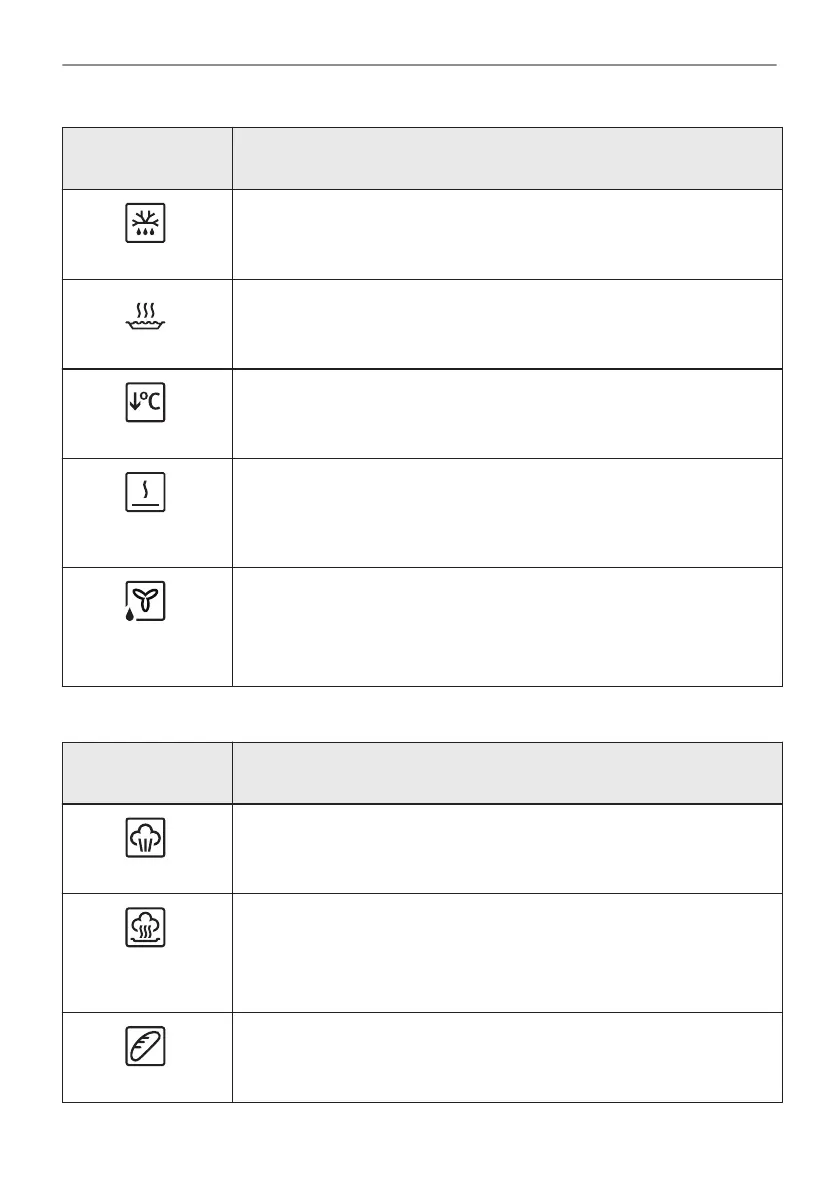Select the bread loaf icon
Screen dimensions: 839x1191
coord(145,1046)
